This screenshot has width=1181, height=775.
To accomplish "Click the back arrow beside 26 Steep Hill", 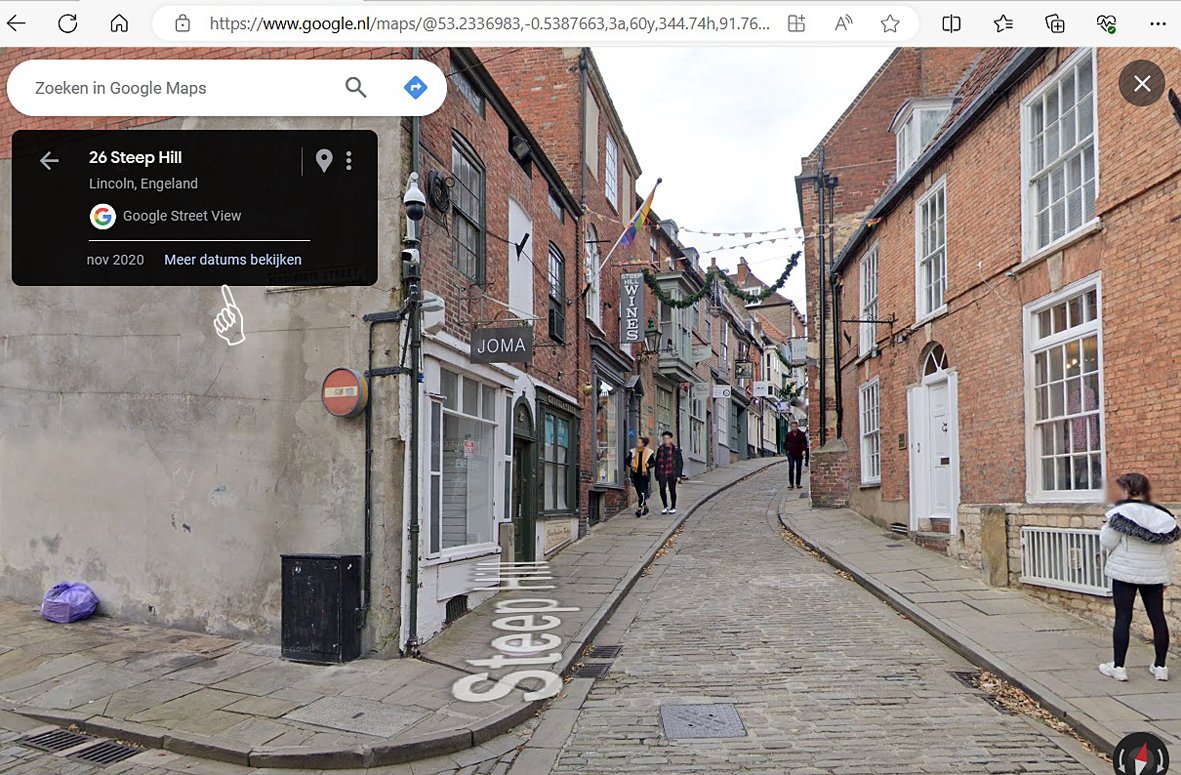I will click(49, 161).
